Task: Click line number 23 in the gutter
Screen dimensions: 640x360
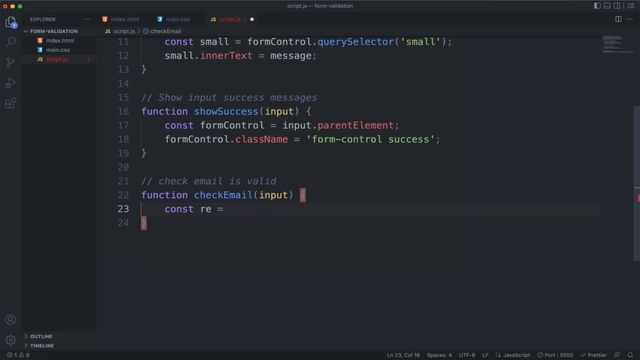Action: 123,209
